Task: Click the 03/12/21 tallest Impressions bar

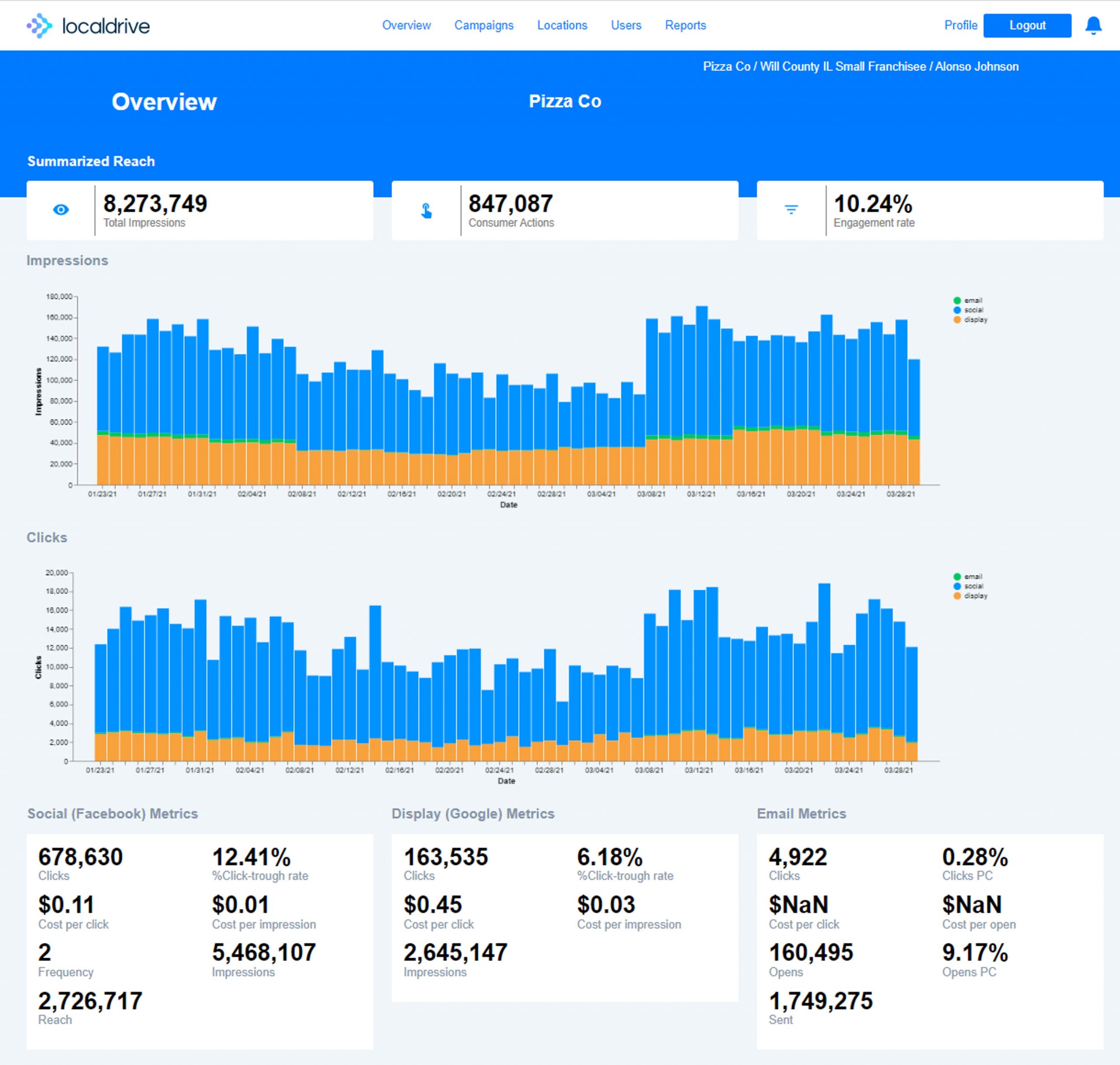Action: tap(702, 395)
